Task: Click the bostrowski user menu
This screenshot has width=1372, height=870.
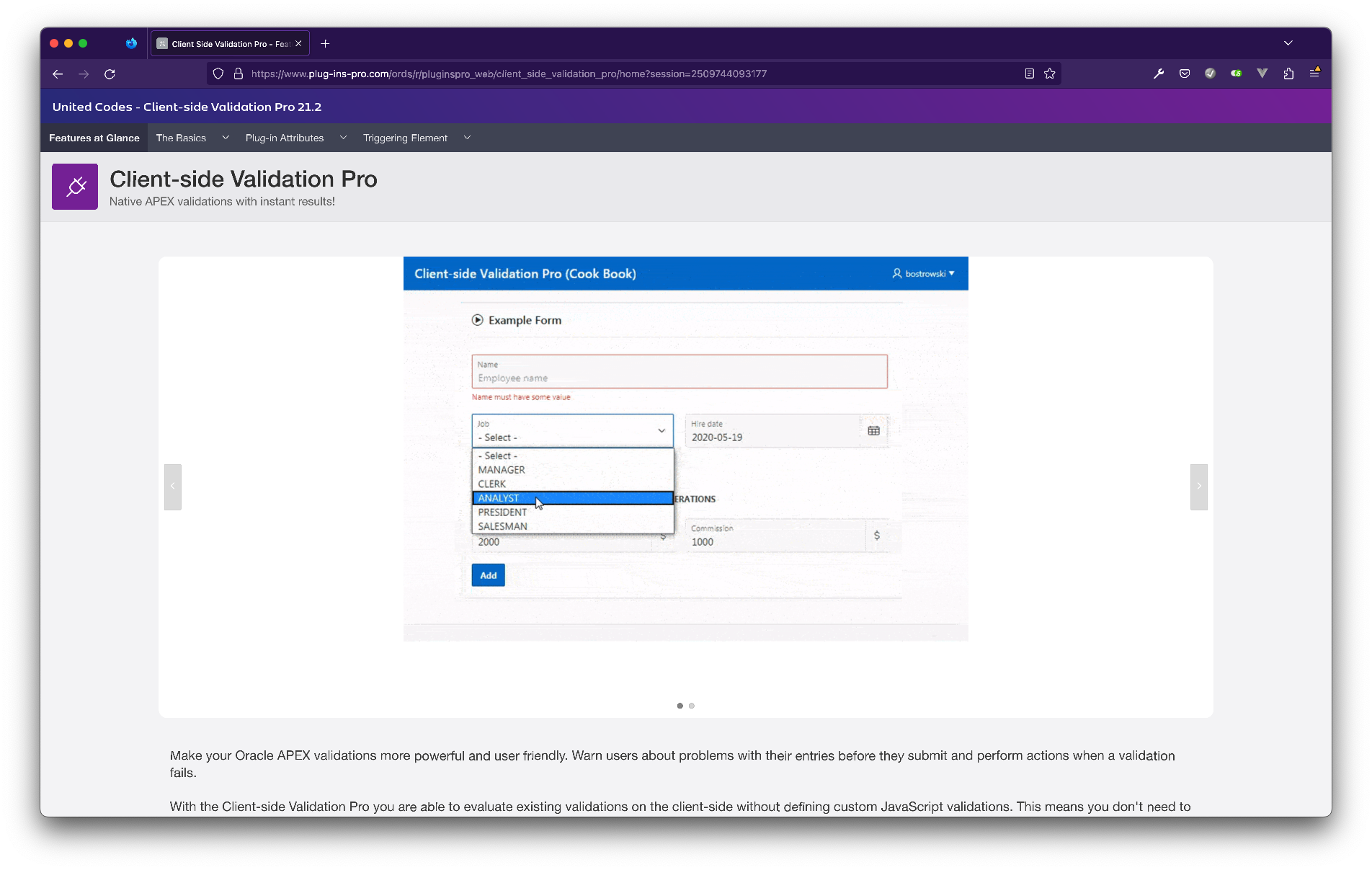Action: [x=923, y=274]
